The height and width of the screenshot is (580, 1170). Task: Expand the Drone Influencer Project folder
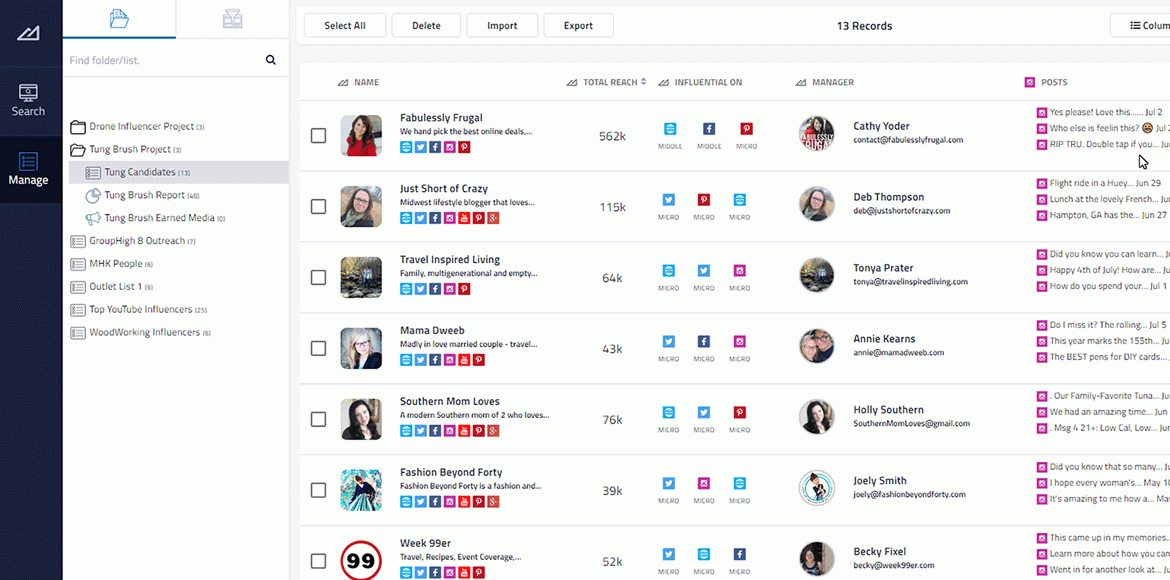pyautogui.click(x=78, y=127)
